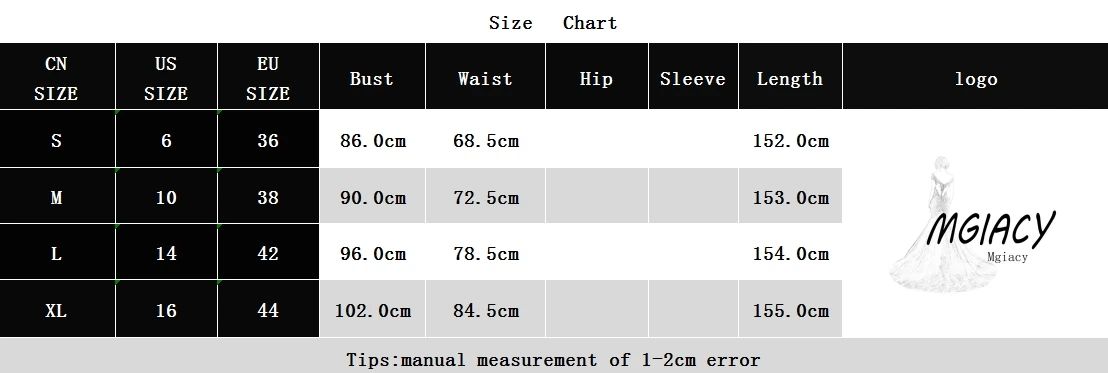Select the EU SIZE header cell

pos(269,76)
